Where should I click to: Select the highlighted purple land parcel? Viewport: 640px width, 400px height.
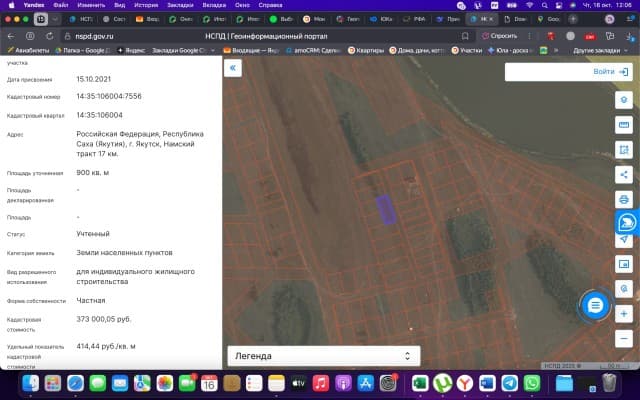(x=385, y=208)
